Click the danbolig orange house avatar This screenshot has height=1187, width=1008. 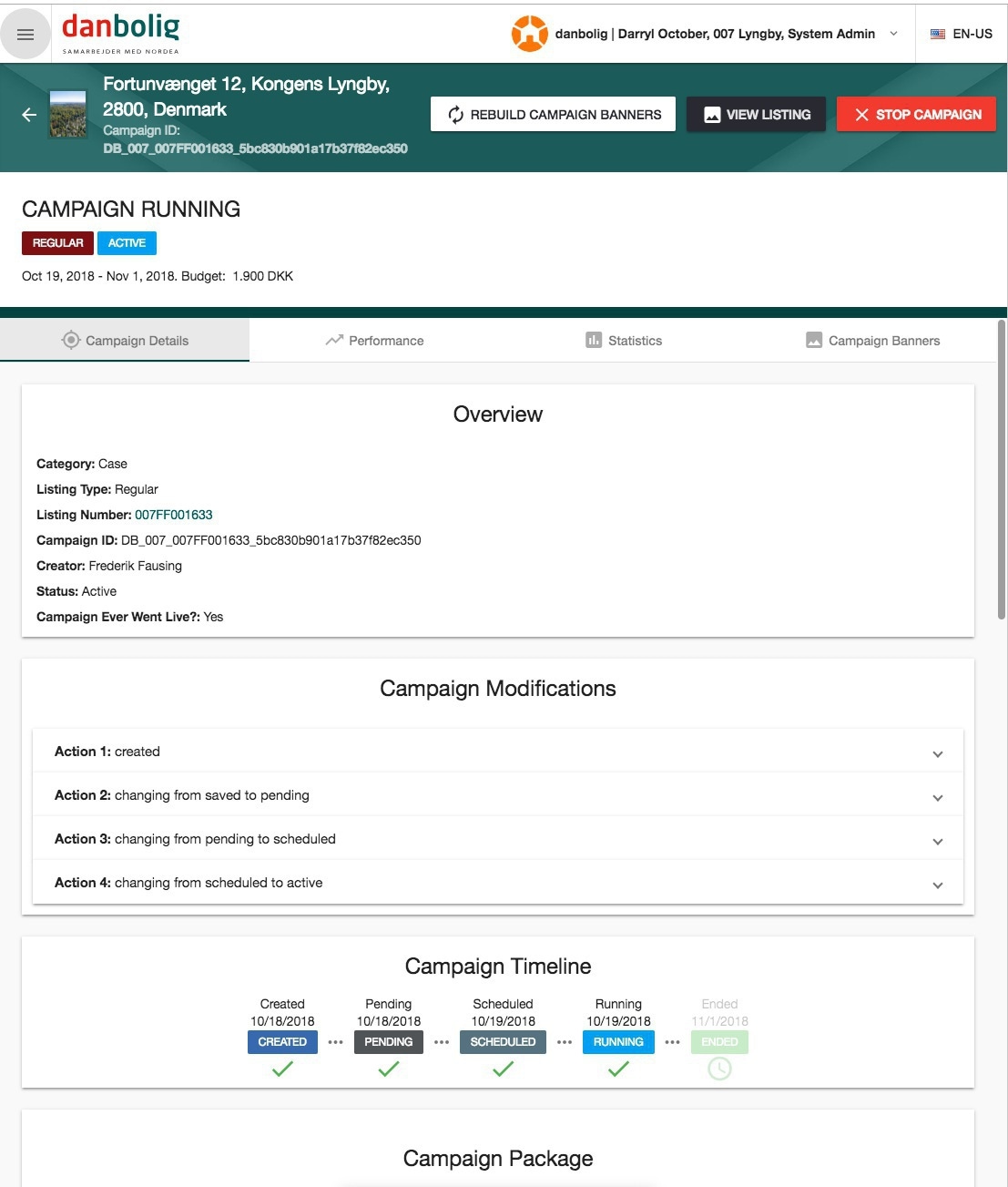pos(529,34)
